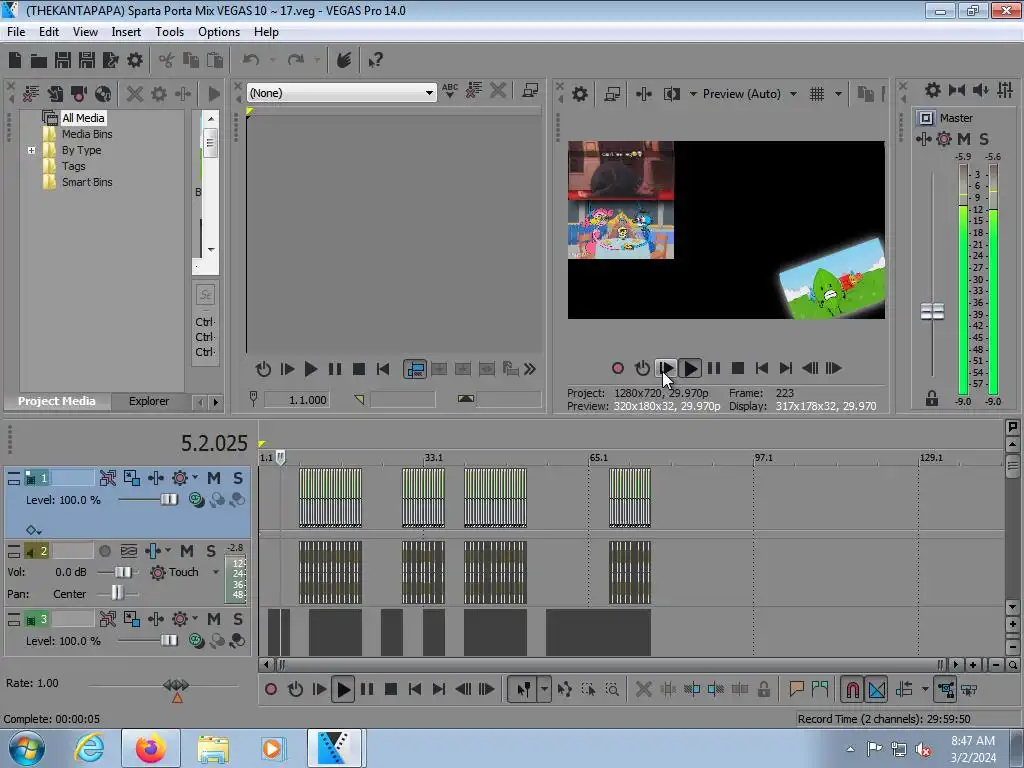Open the File menu
The height and width of the screenshot is (768, 1024).
point(16,32)
